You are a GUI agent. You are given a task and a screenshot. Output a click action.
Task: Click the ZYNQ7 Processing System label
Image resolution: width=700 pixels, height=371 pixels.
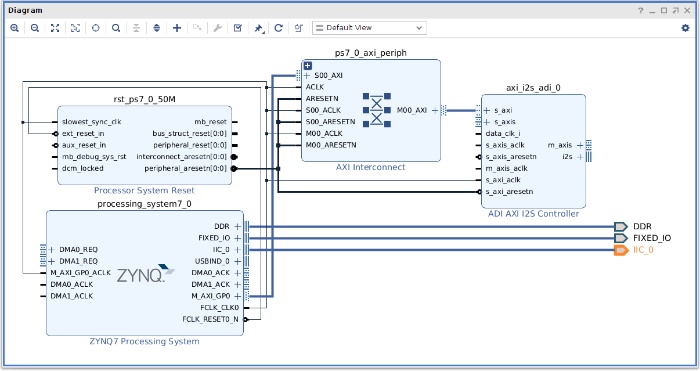tap(145, 342)
